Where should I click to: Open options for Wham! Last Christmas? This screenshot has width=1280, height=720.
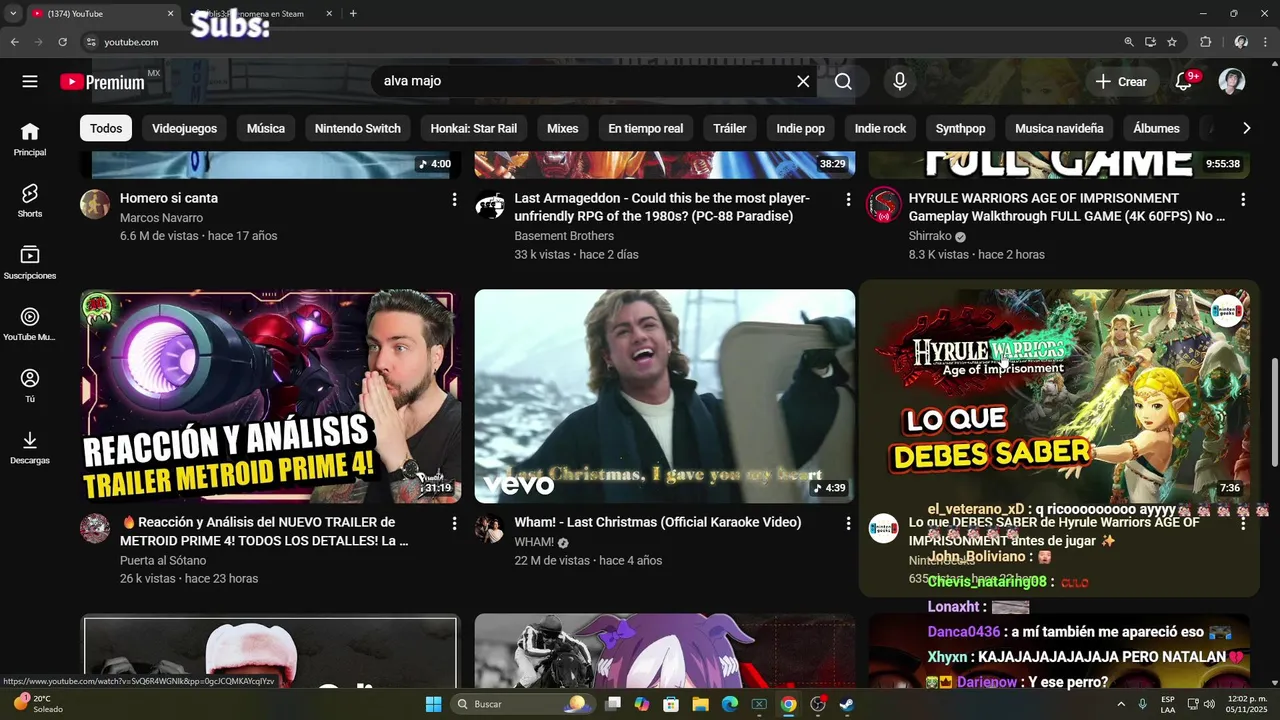[x=848, y=523]
